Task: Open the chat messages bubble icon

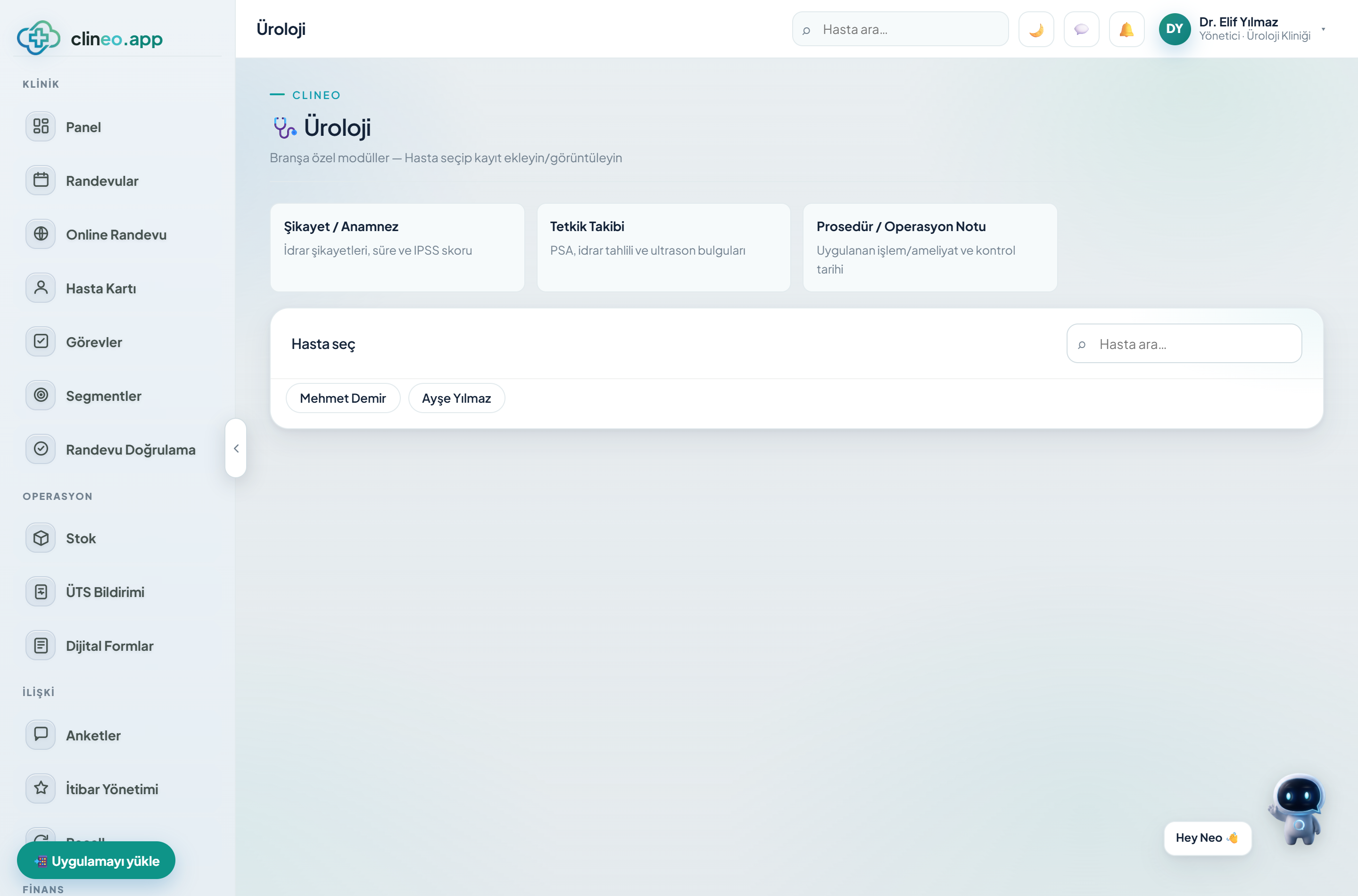Action: (x=1081, y=29)
